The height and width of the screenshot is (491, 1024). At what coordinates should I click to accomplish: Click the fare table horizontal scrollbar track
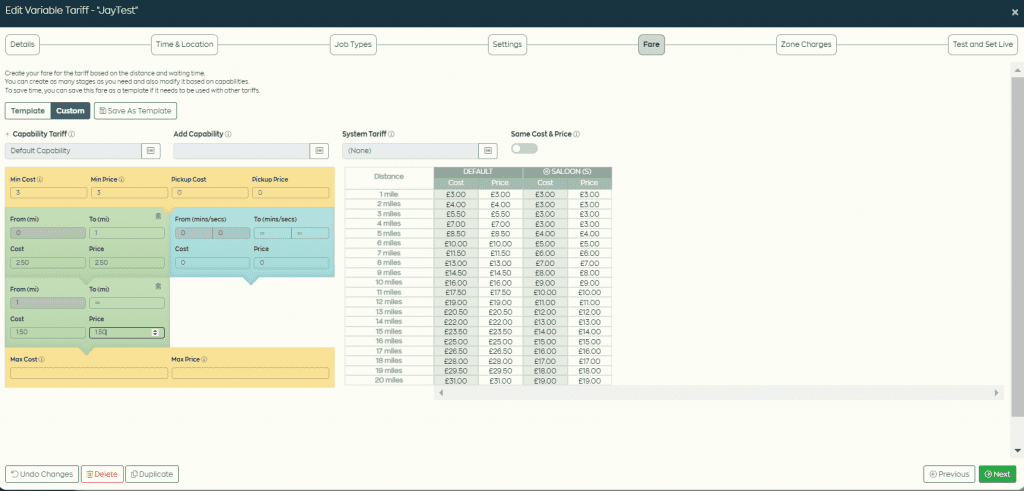point(718,392)
